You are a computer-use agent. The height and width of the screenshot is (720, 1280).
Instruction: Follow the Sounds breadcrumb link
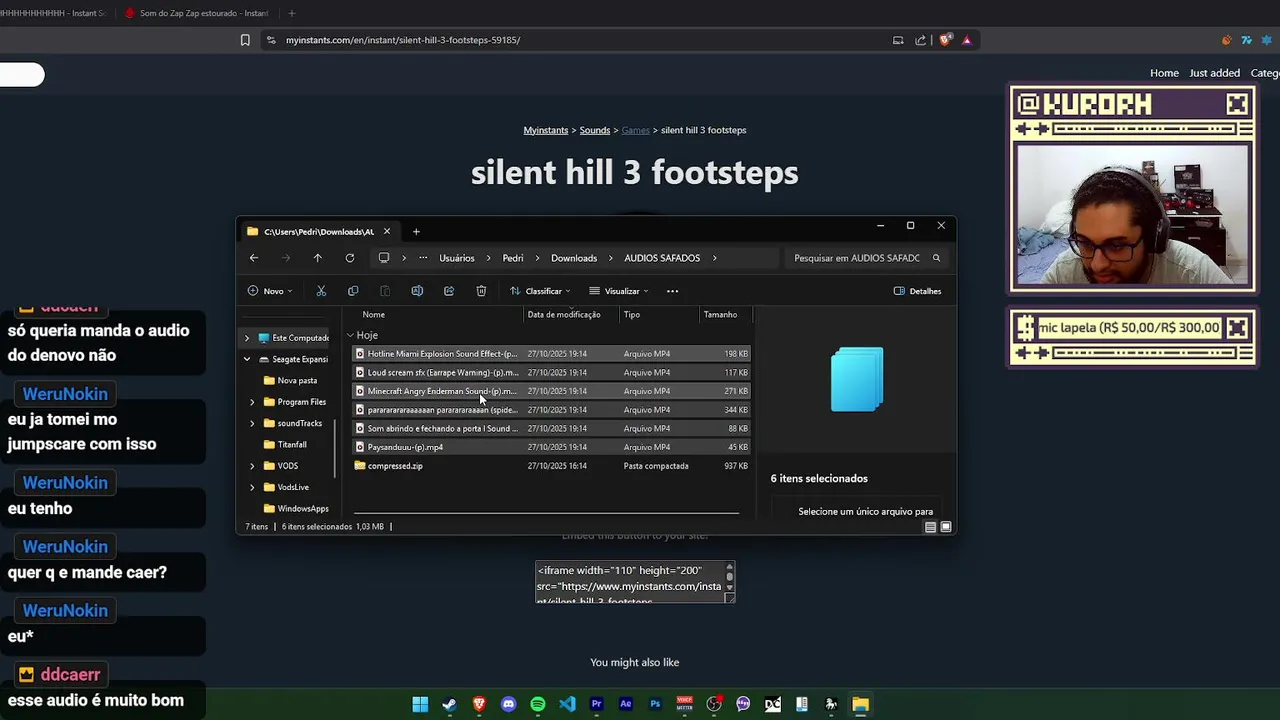point(595,130)
